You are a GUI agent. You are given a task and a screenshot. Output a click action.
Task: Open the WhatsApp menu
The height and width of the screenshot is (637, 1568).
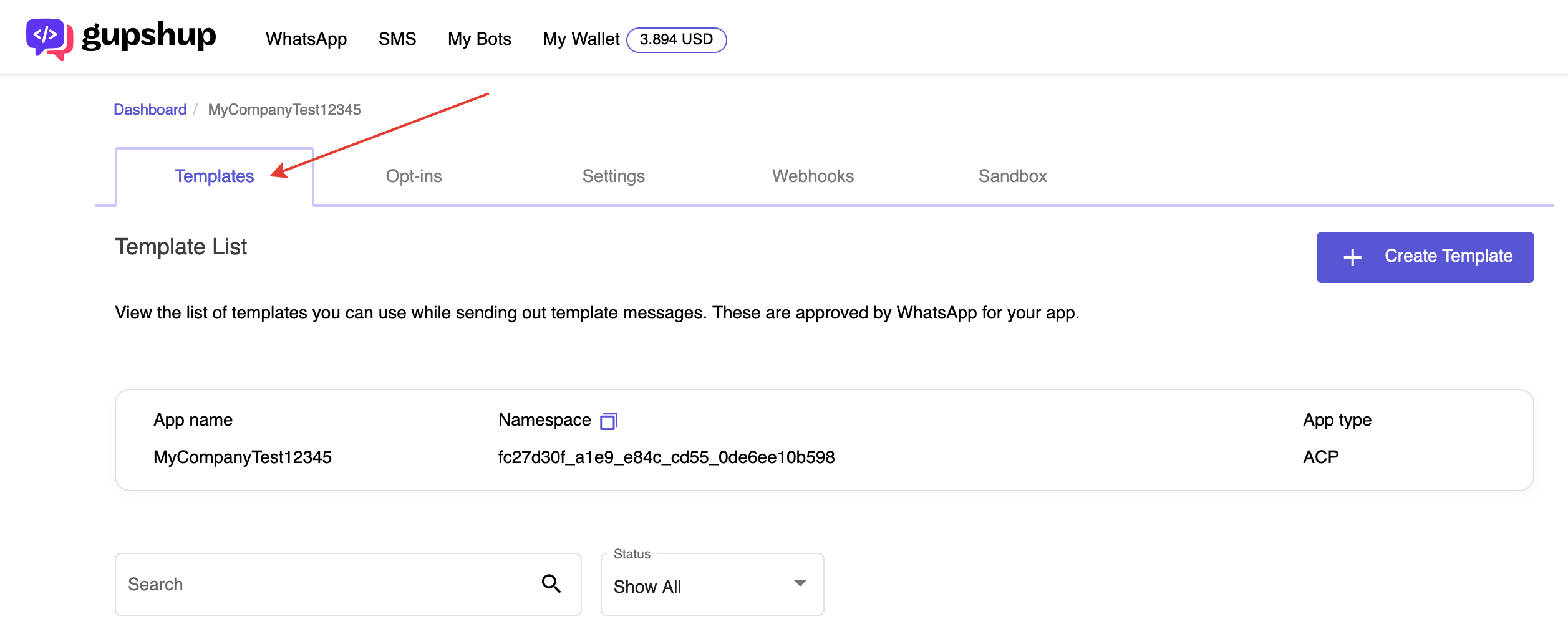[306, 39]
